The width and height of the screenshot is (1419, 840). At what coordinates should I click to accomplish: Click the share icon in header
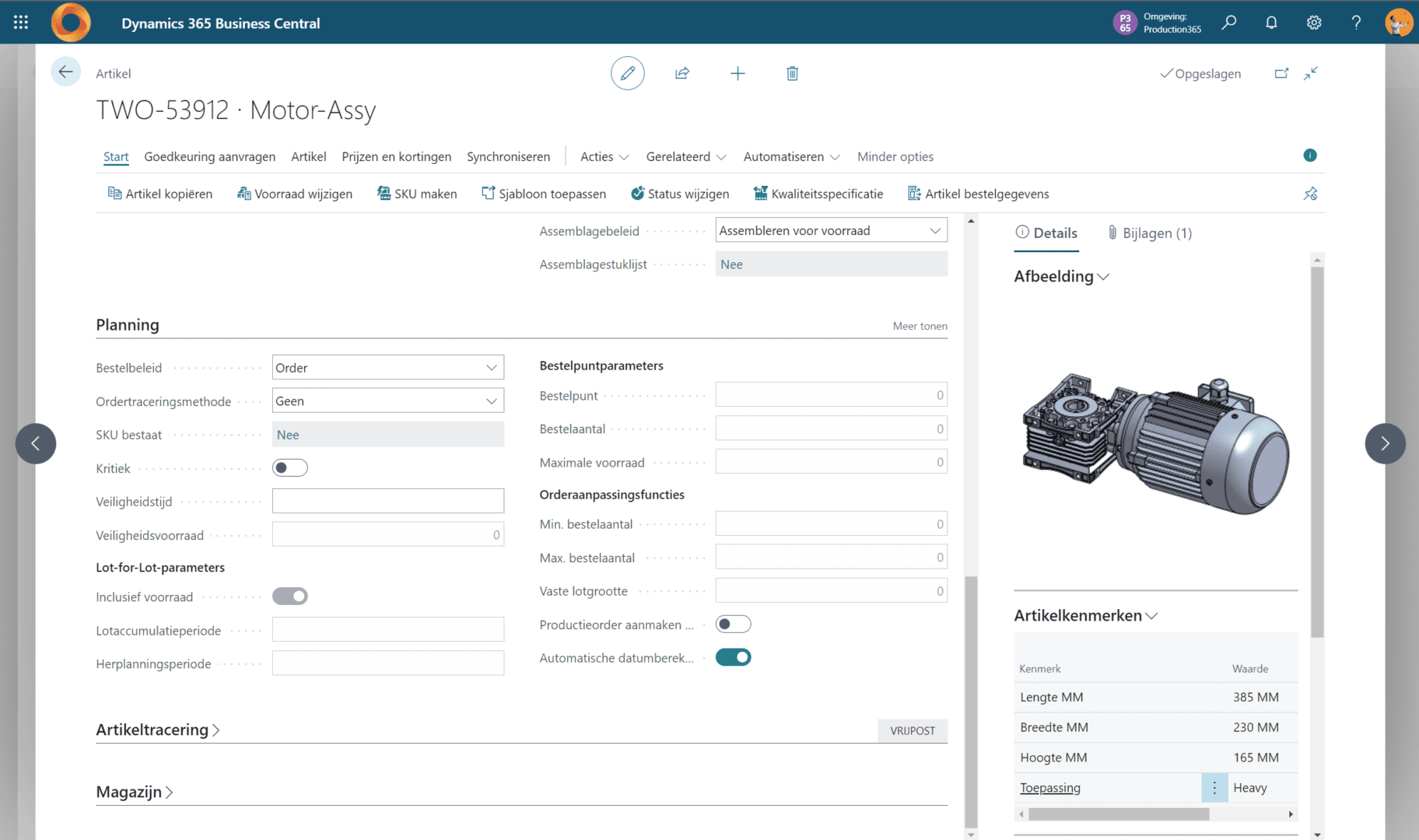point(682,73)
